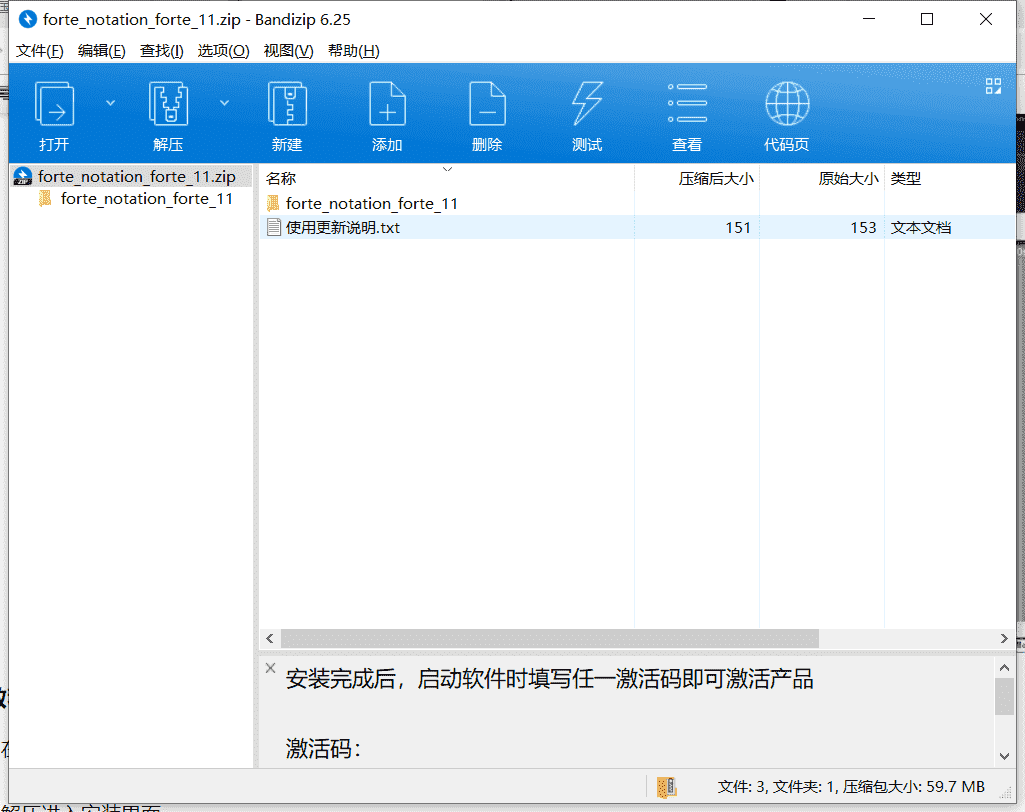Click the 新建 (New) archive icon
This screenshot has height=812, width=1025.
[x=288, y=104]
